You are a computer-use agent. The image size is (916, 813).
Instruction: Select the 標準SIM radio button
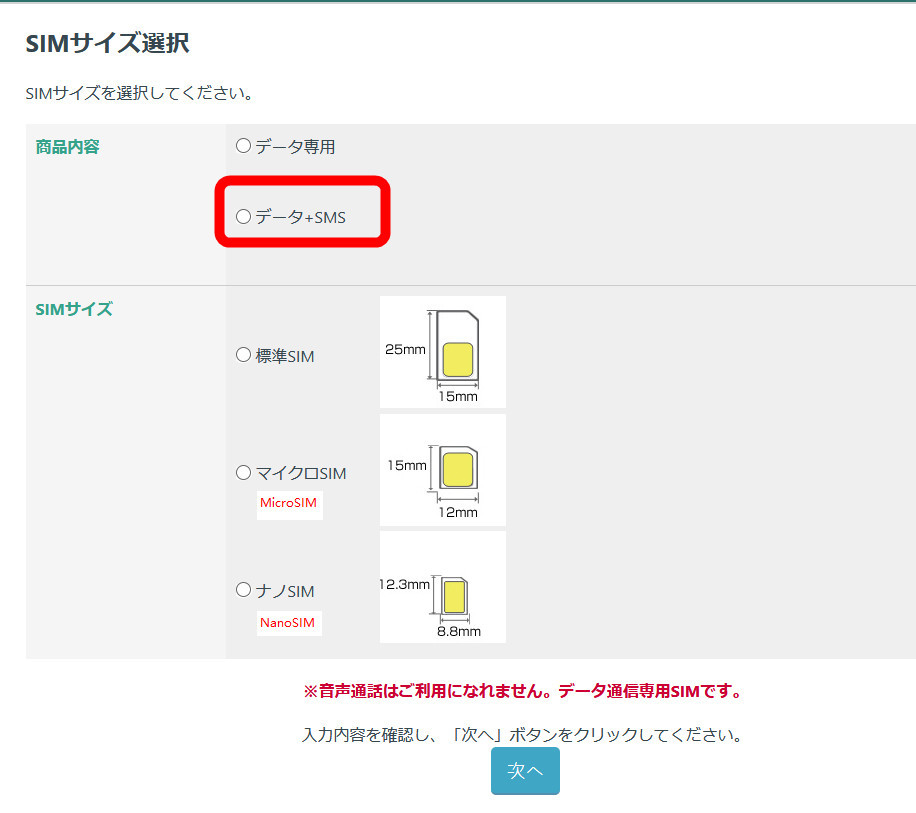(243, 355)
